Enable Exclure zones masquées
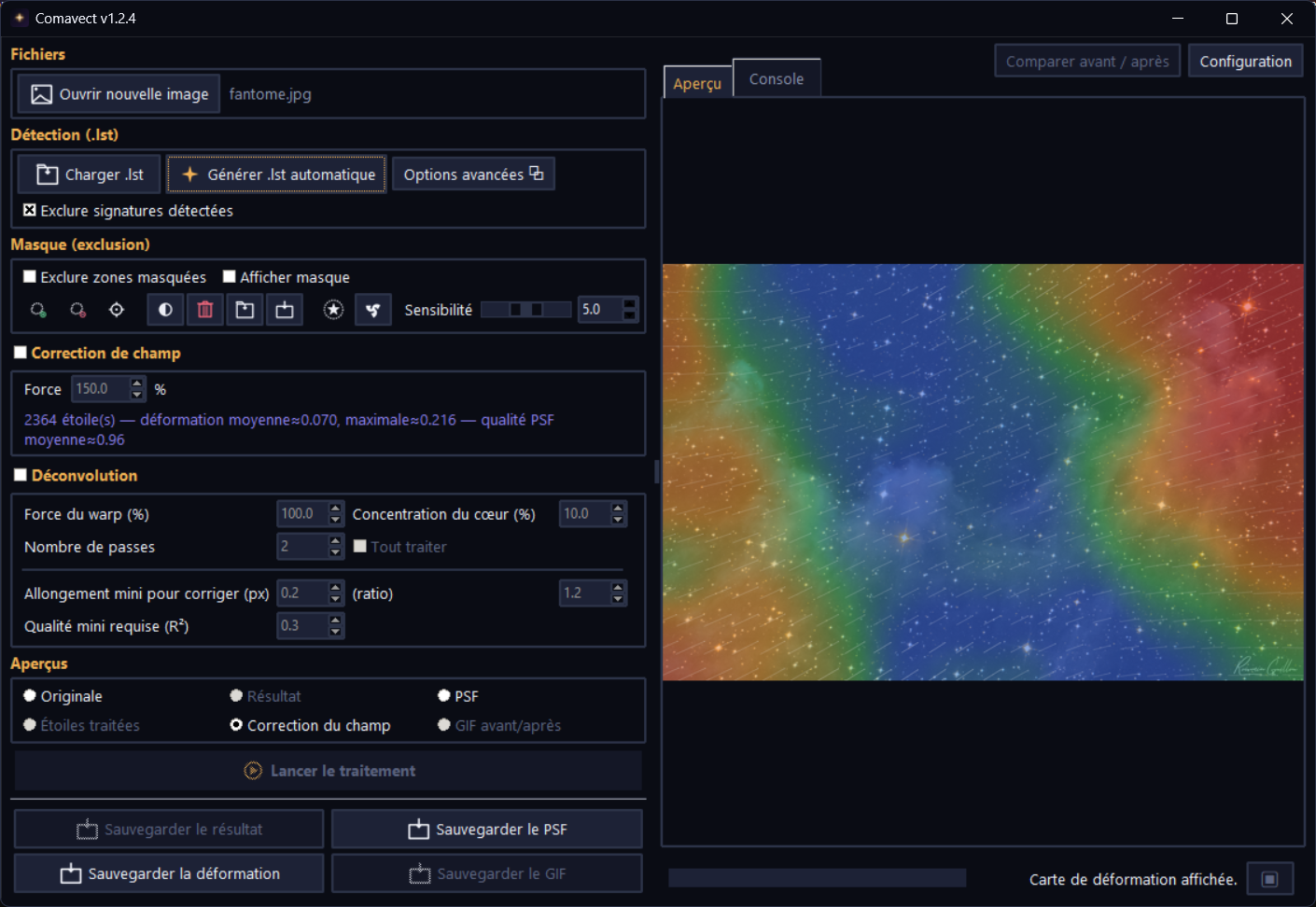1316x907 pixels. point(30,277)
